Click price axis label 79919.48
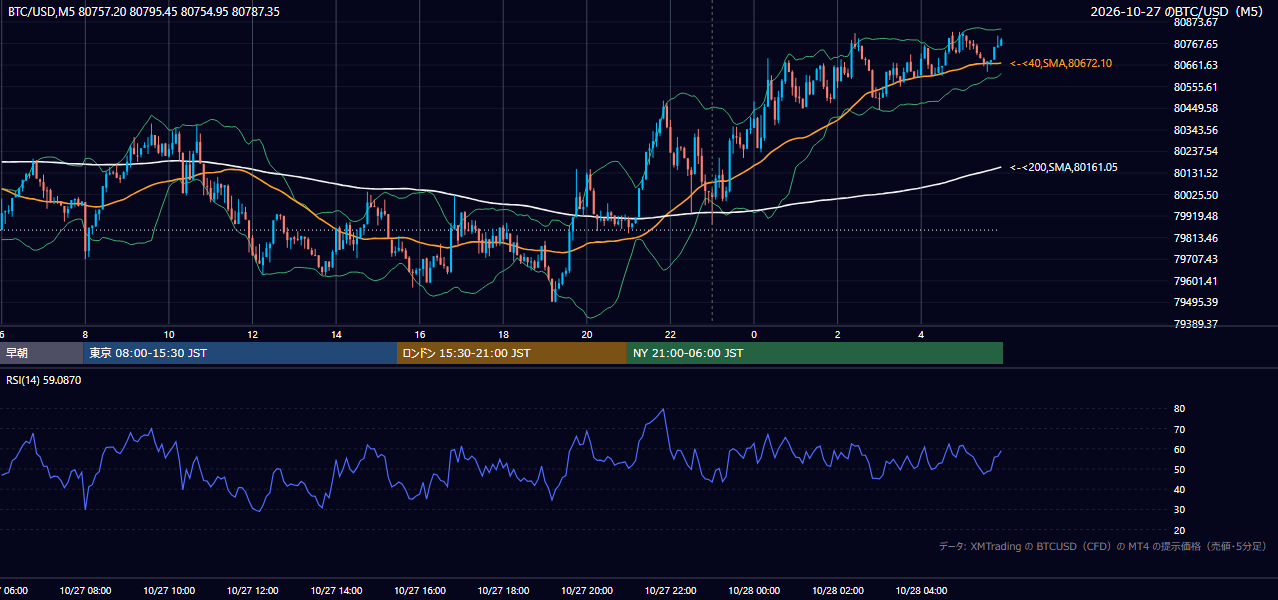 click(1195, 216)
